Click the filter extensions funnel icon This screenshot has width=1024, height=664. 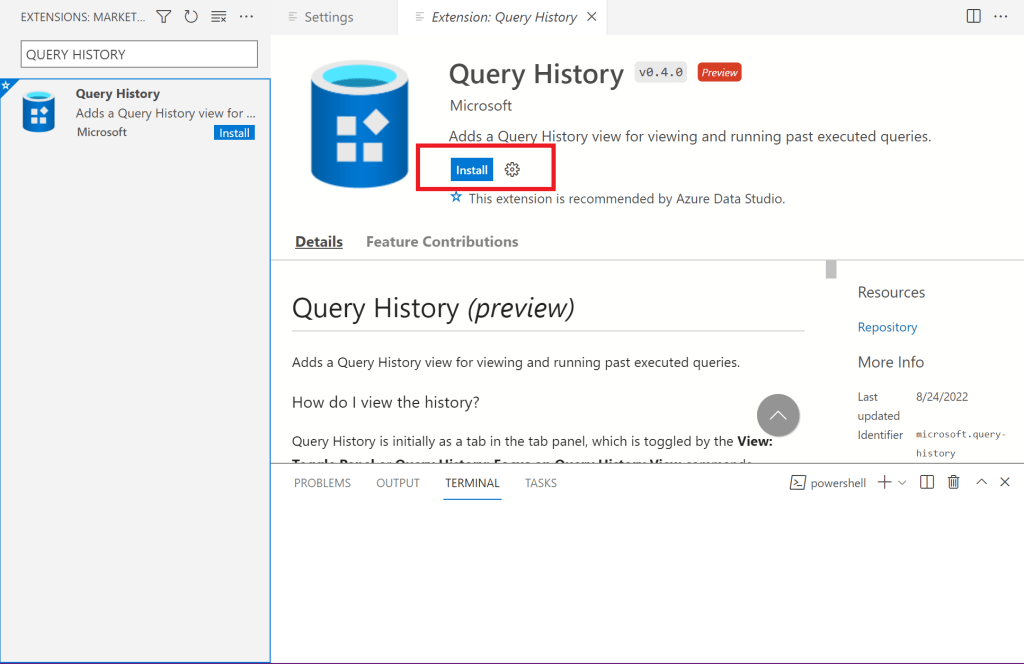164,17
